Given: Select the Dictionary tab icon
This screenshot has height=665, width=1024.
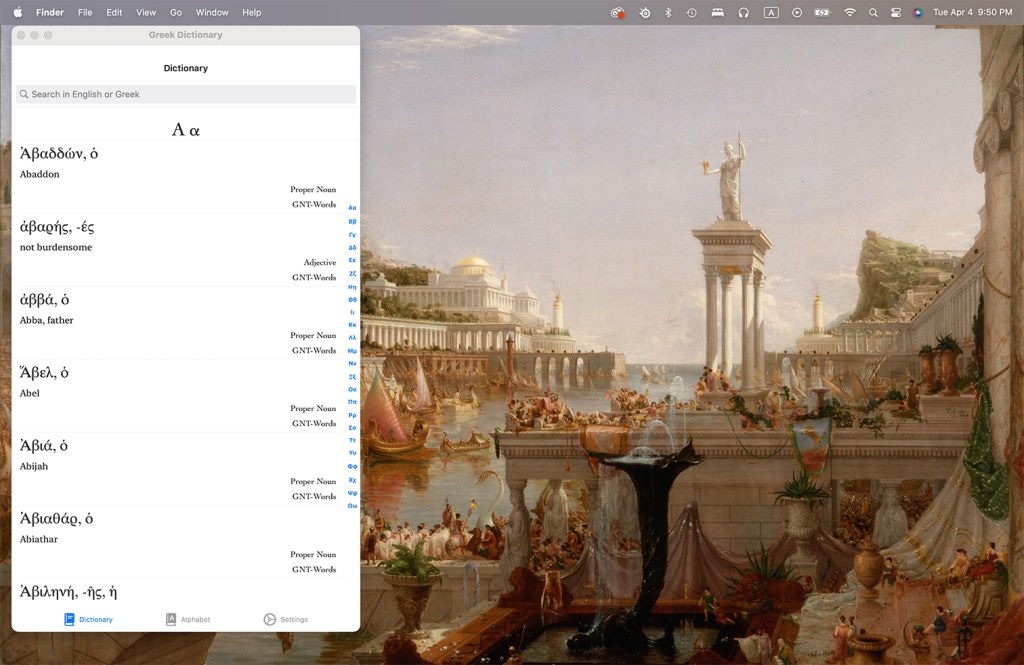Looking at the screenshot, I should point(70,619).
